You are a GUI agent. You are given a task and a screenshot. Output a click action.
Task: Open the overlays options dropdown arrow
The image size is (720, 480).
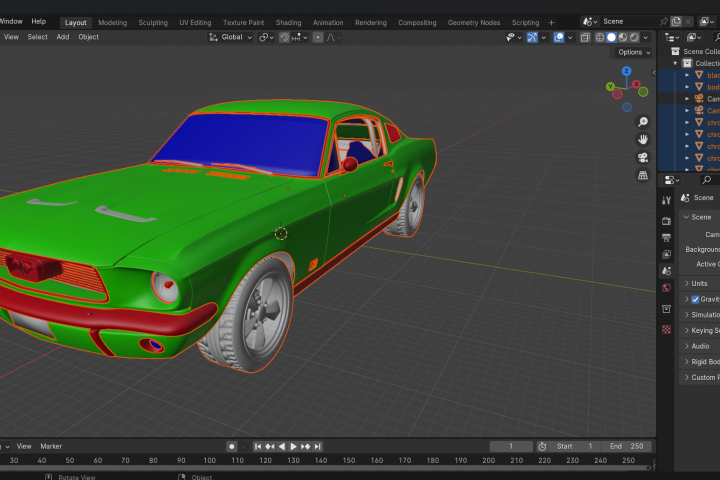pos(570,38)
